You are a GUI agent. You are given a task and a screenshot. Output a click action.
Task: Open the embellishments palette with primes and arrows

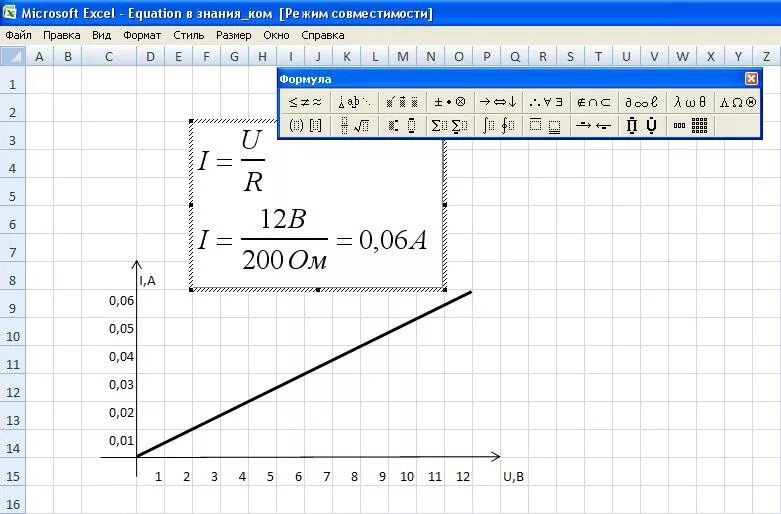[402, 102]
